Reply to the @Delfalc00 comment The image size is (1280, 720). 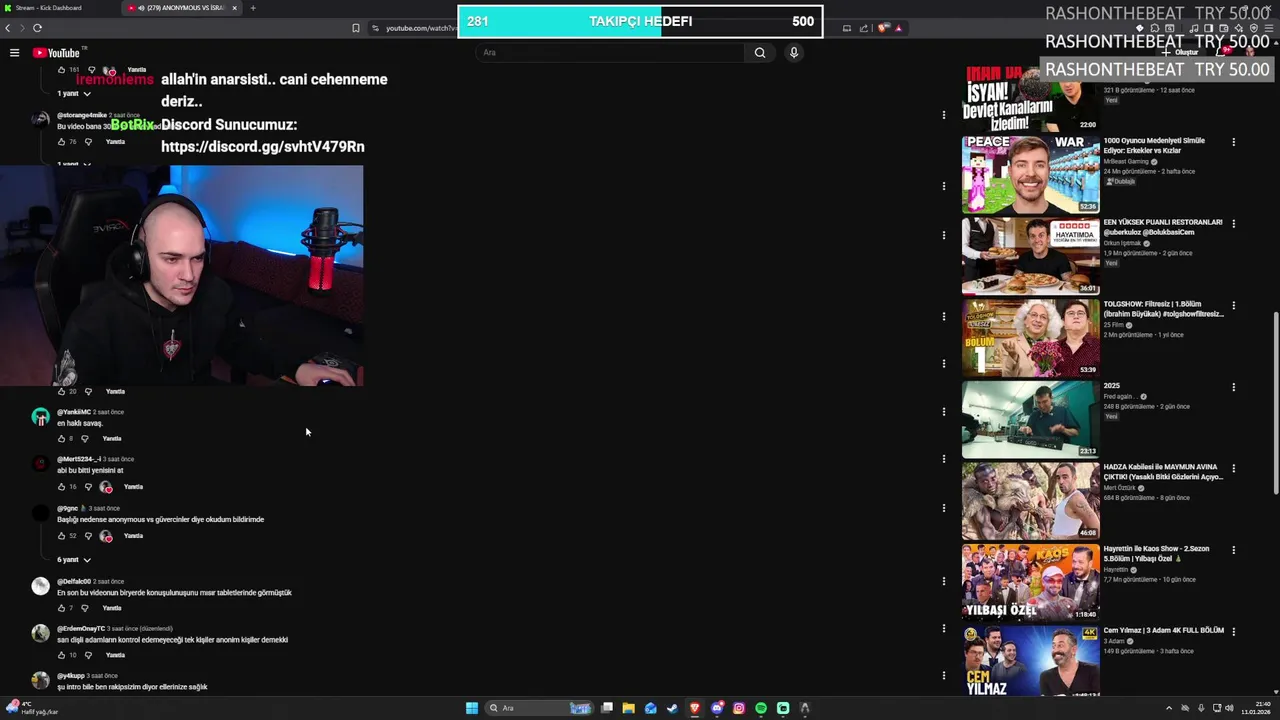coord(112,608)
